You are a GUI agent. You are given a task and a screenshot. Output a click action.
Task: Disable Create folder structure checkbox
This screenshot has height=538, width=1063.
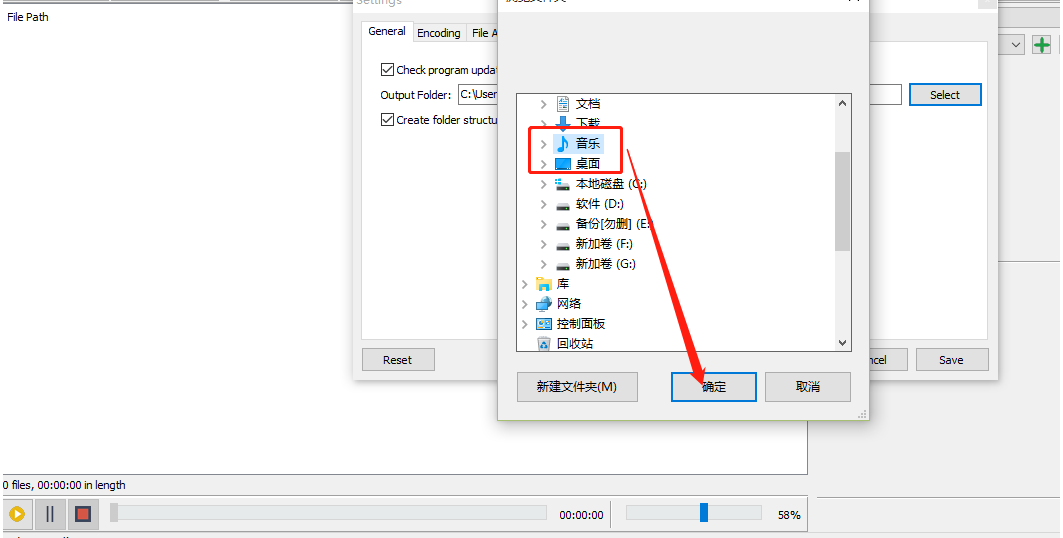pos(388,119)
